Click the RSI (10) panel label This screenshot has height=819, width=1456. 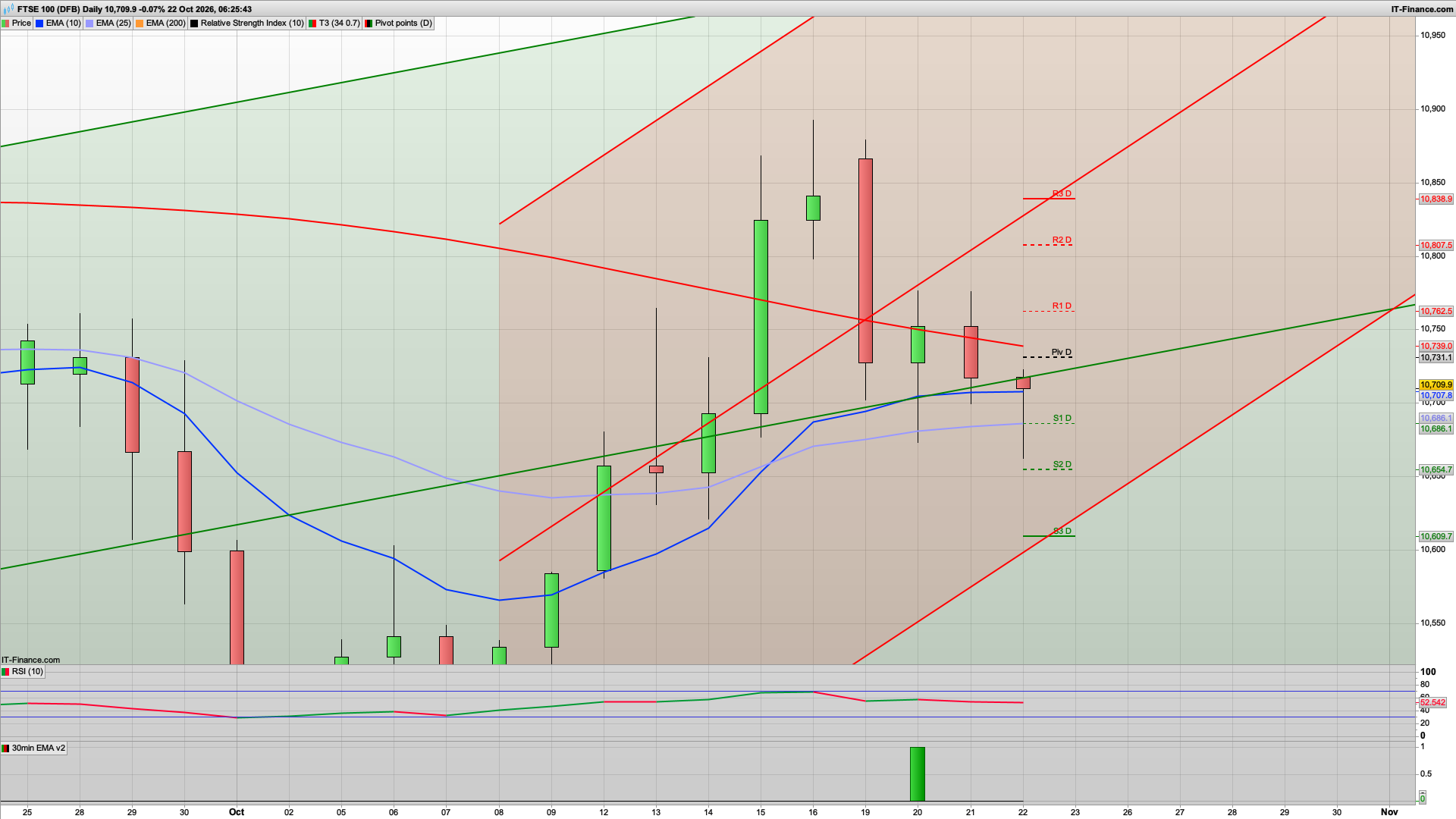point(23,672)
